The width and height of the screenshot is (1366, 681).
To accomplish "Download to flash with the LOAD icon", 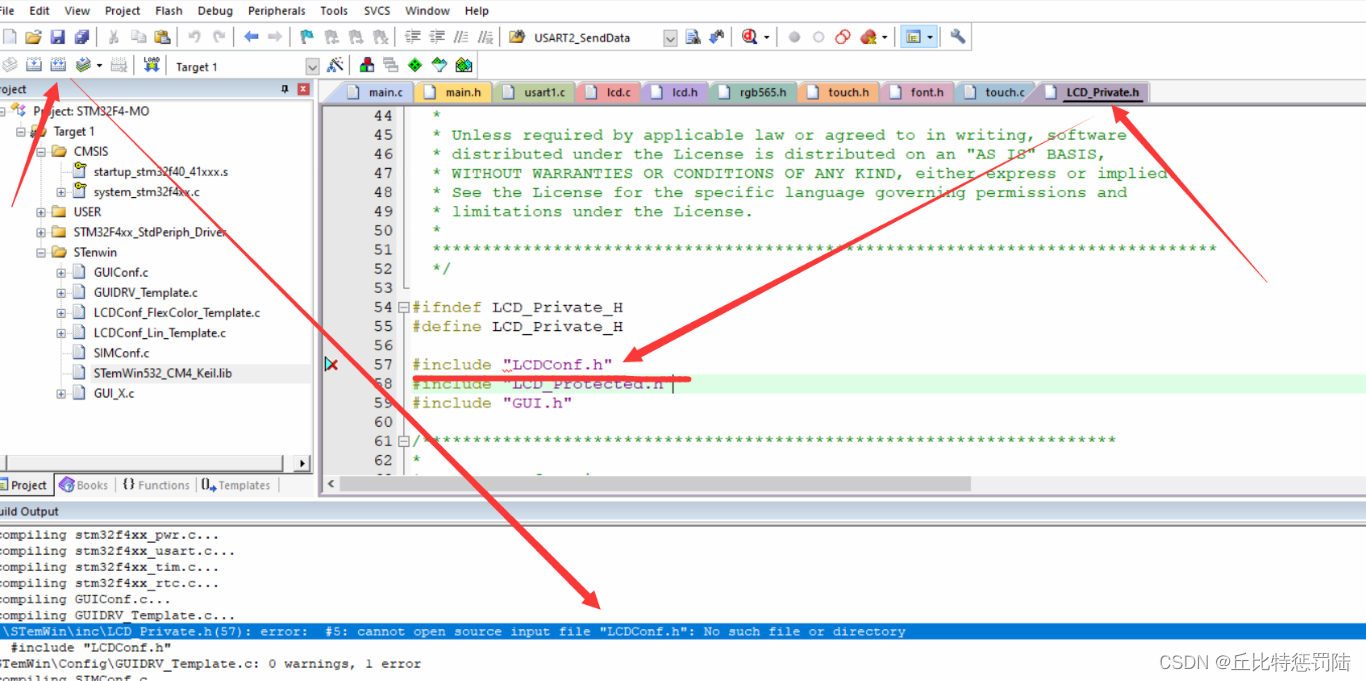I will [152, 65].
